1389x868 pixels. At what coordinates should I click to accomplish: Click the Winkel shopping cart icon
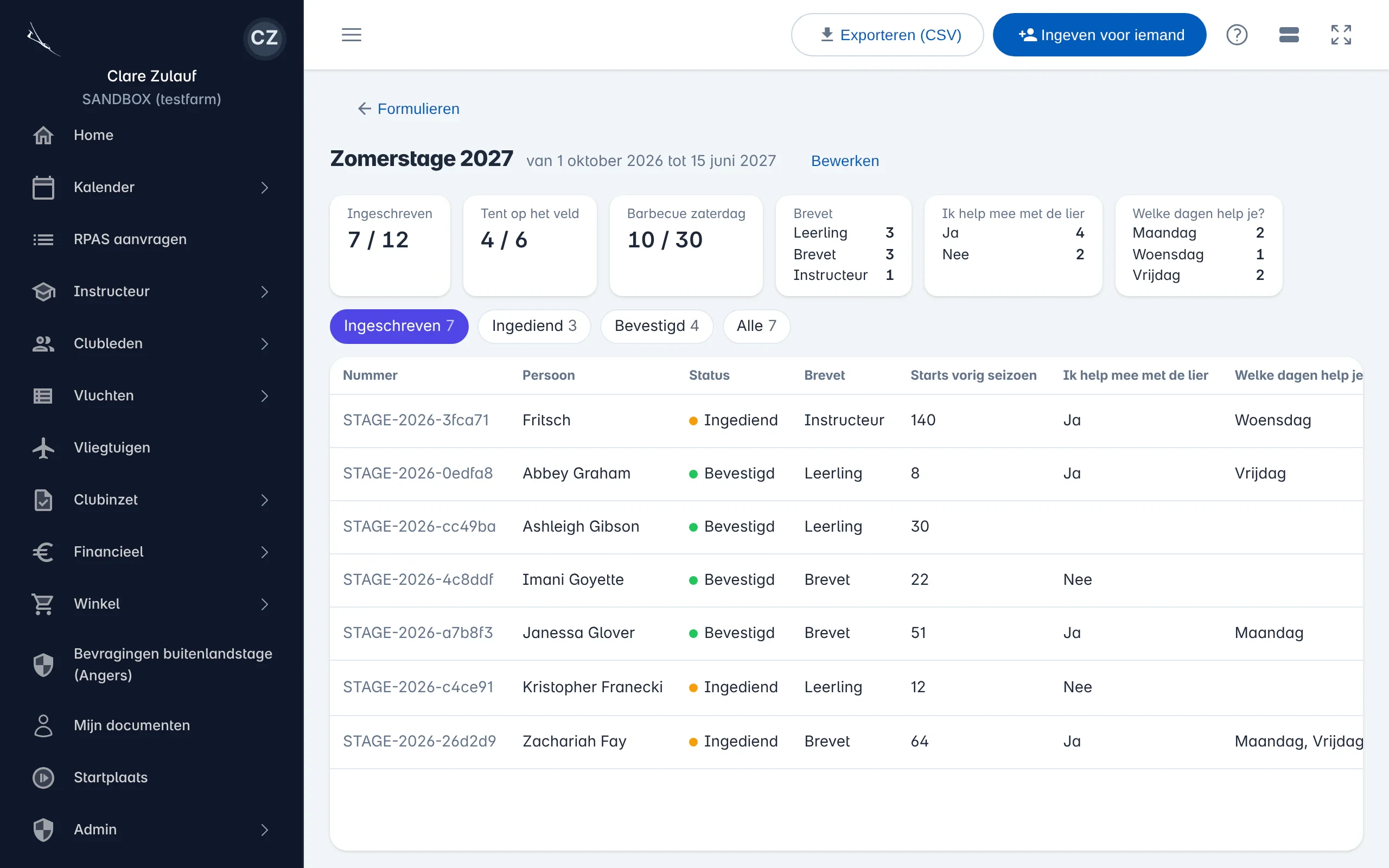[43, 604]
